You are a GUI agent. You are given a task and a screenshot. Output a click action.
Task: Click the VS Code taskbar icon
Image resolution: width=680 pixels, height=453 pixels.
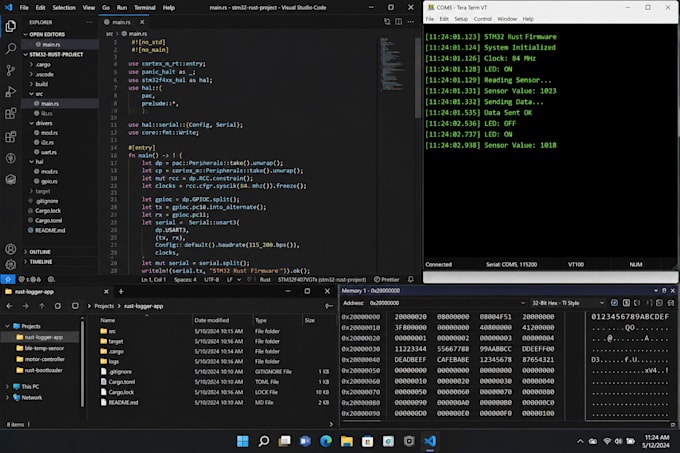tap(430, 441)
